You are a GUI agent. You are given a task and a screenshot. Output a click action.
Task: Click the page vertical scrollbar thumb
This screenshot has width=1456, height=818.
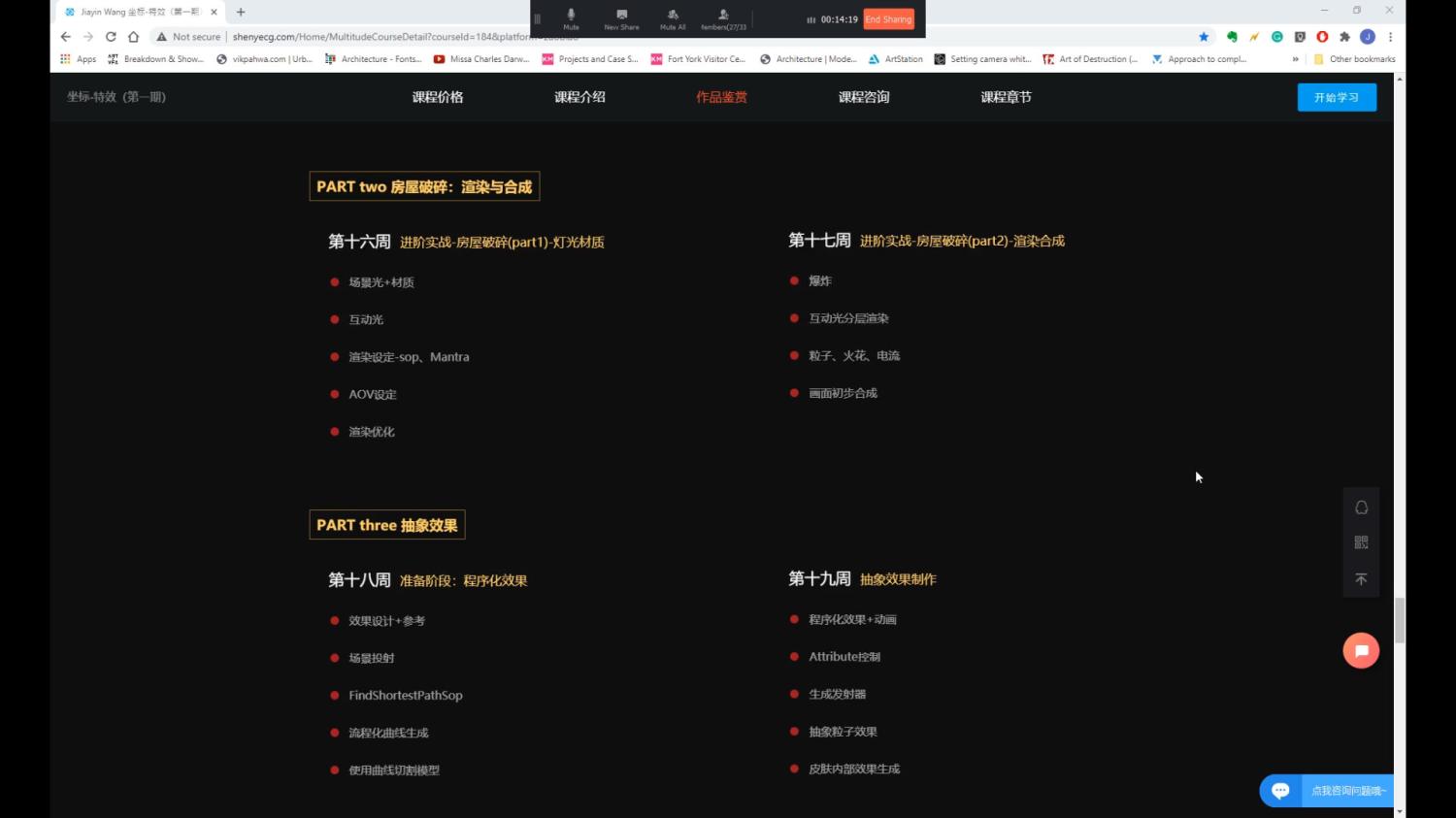click(1400, 621)
